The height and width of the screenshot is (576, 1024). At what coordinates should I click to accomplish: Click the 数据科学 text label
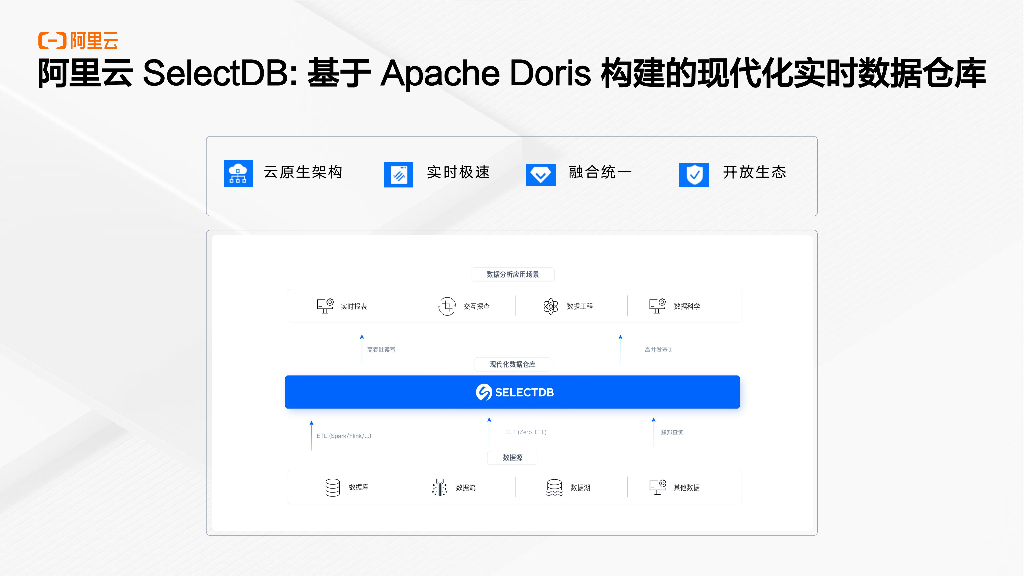(x=686, y=306)
